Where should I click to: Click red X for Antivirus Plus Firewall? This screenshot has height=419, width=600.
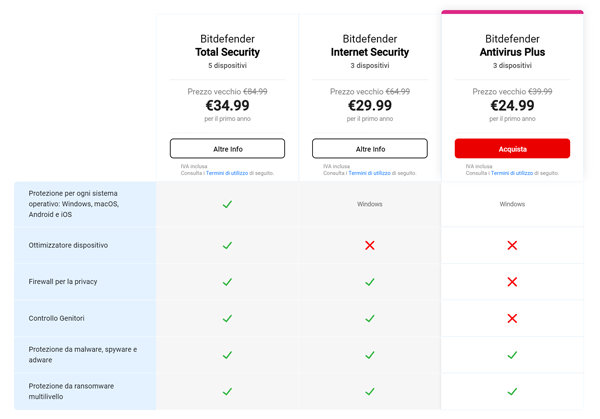512,282
